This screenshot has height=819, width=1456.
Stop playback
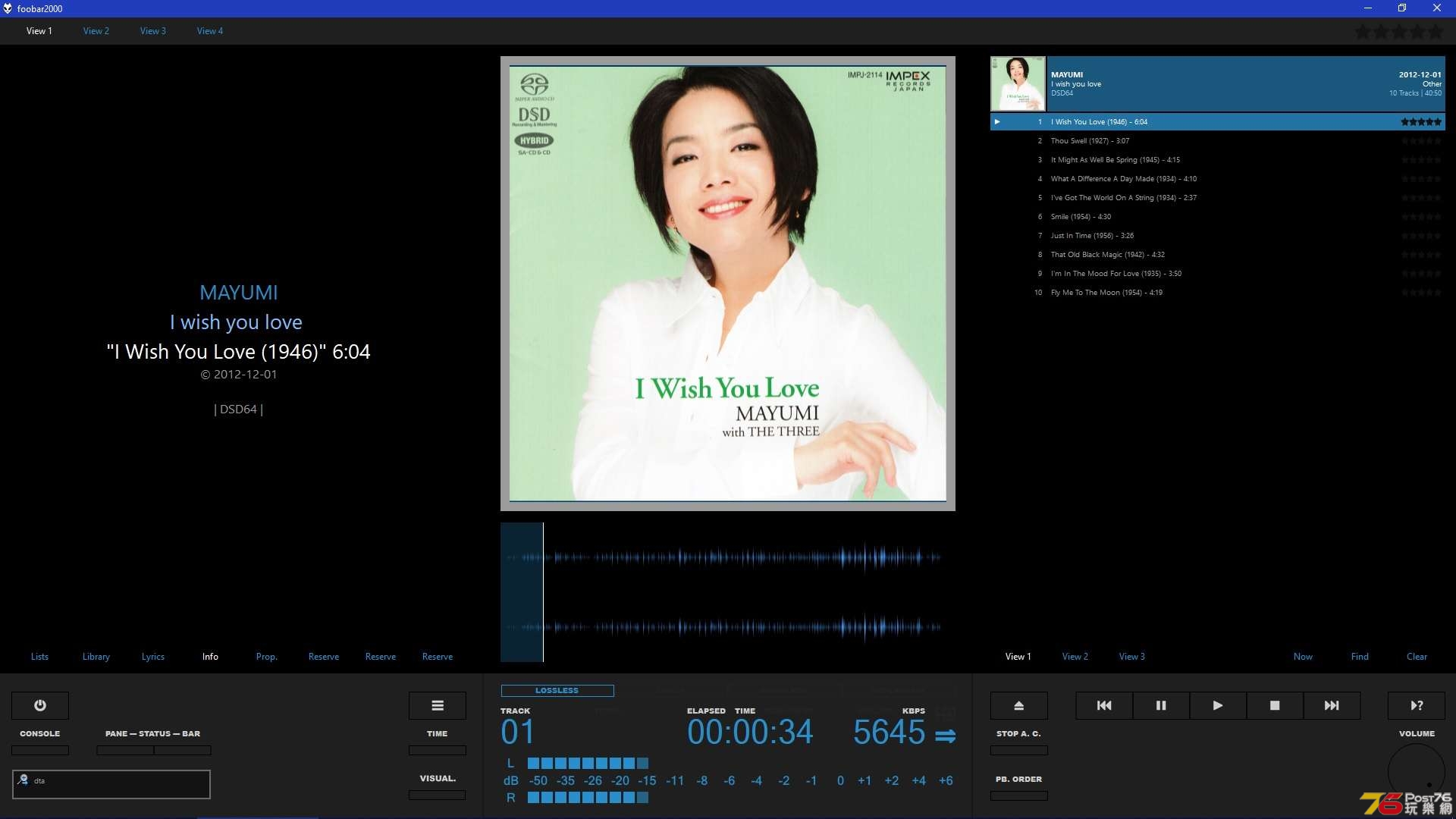1275,705
